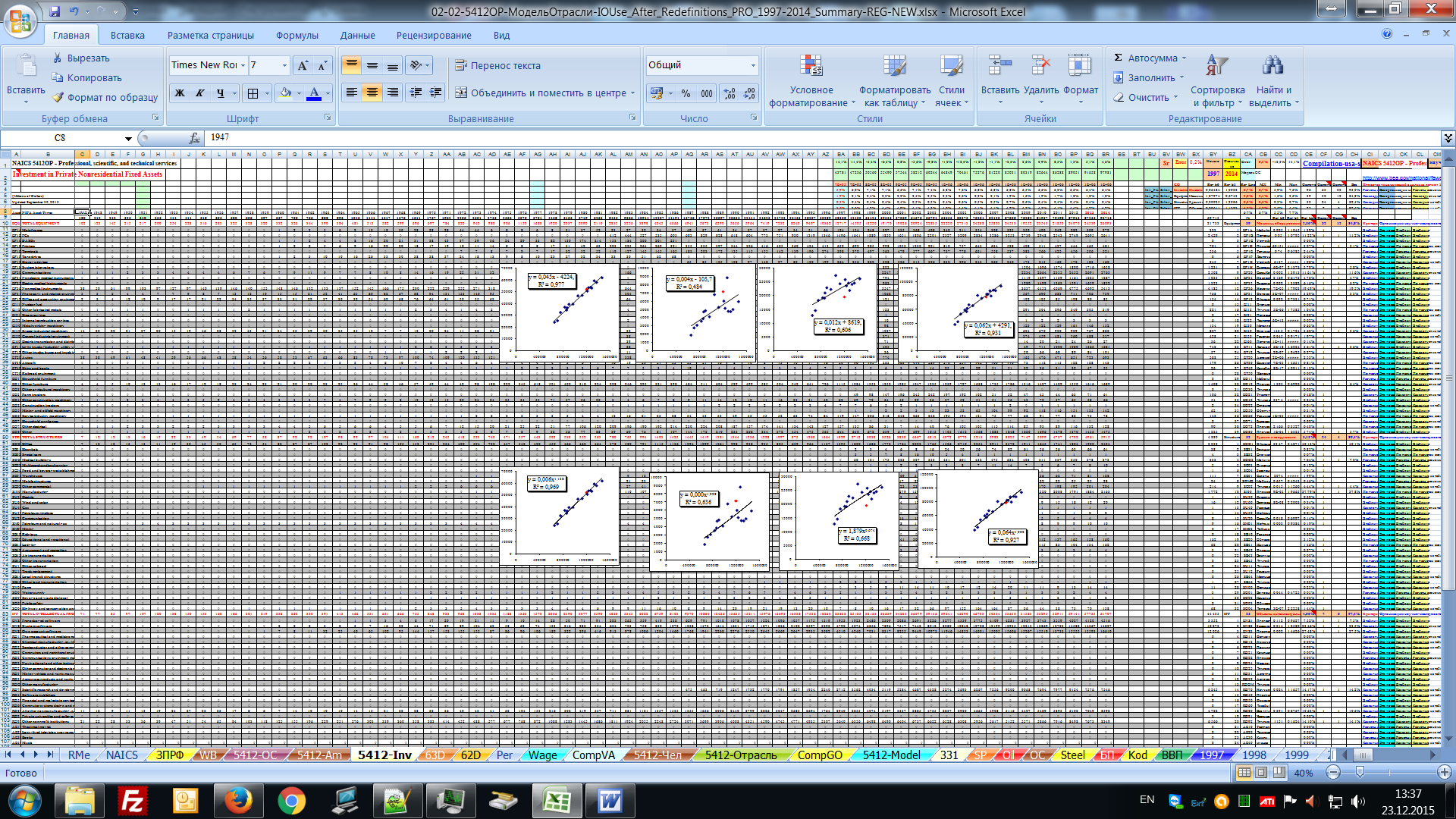This screenshot has height=819, width=1456.
Task: Click the Сортировка и фильтр icon
Action: coord(1216,67)
